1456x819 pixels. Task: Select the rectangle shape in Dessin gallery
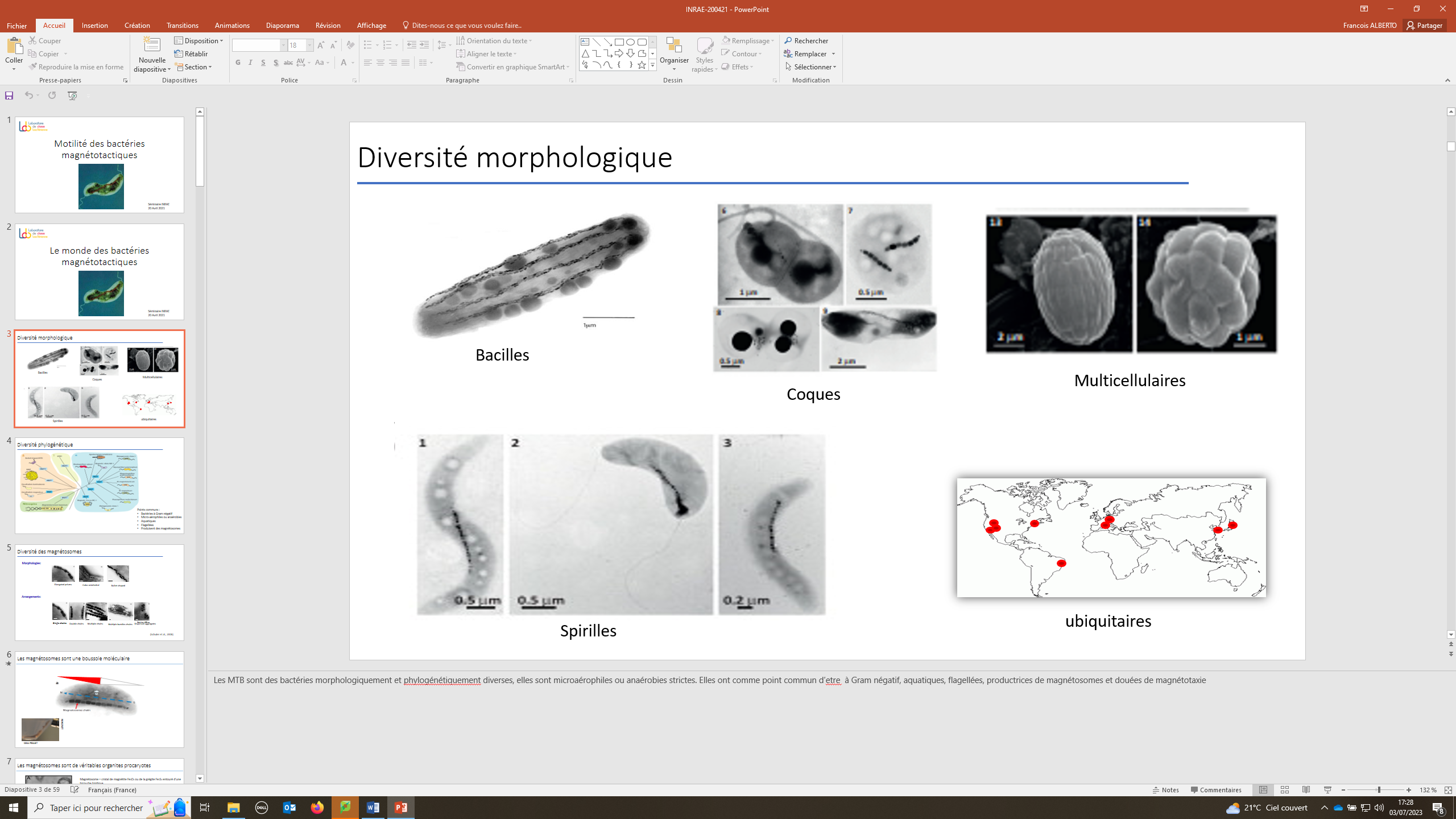[x=619, y=42]
